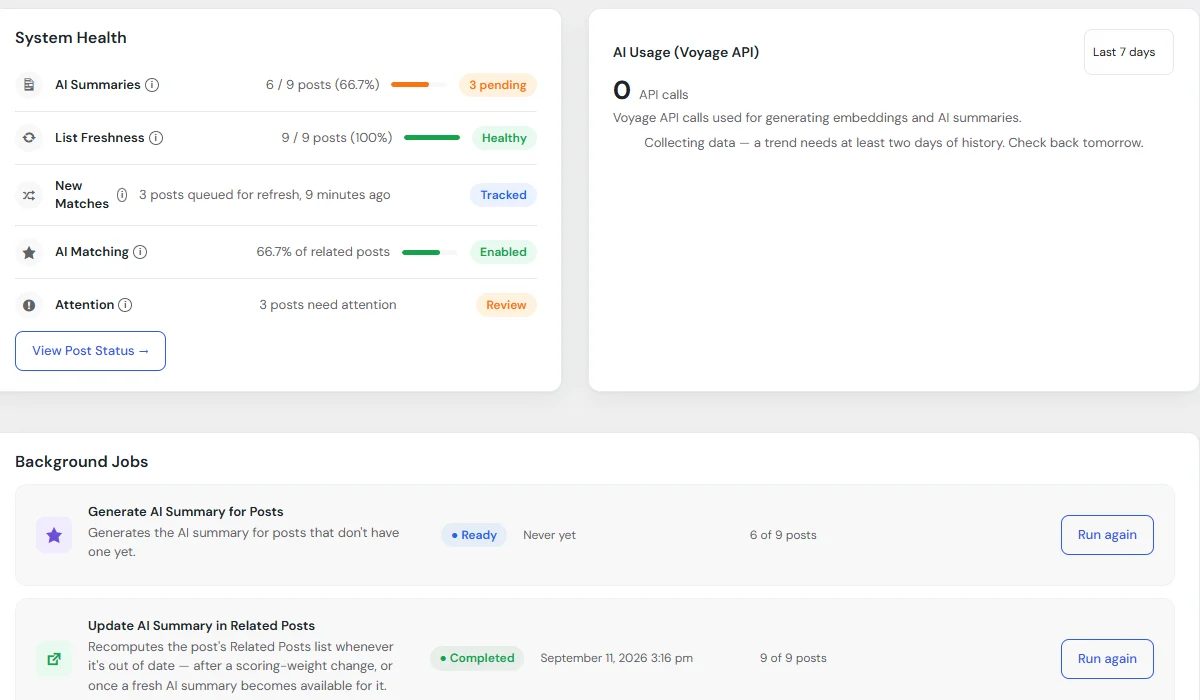
Task: Run again the Update AI Summary job
Action: coord(1107,659)
